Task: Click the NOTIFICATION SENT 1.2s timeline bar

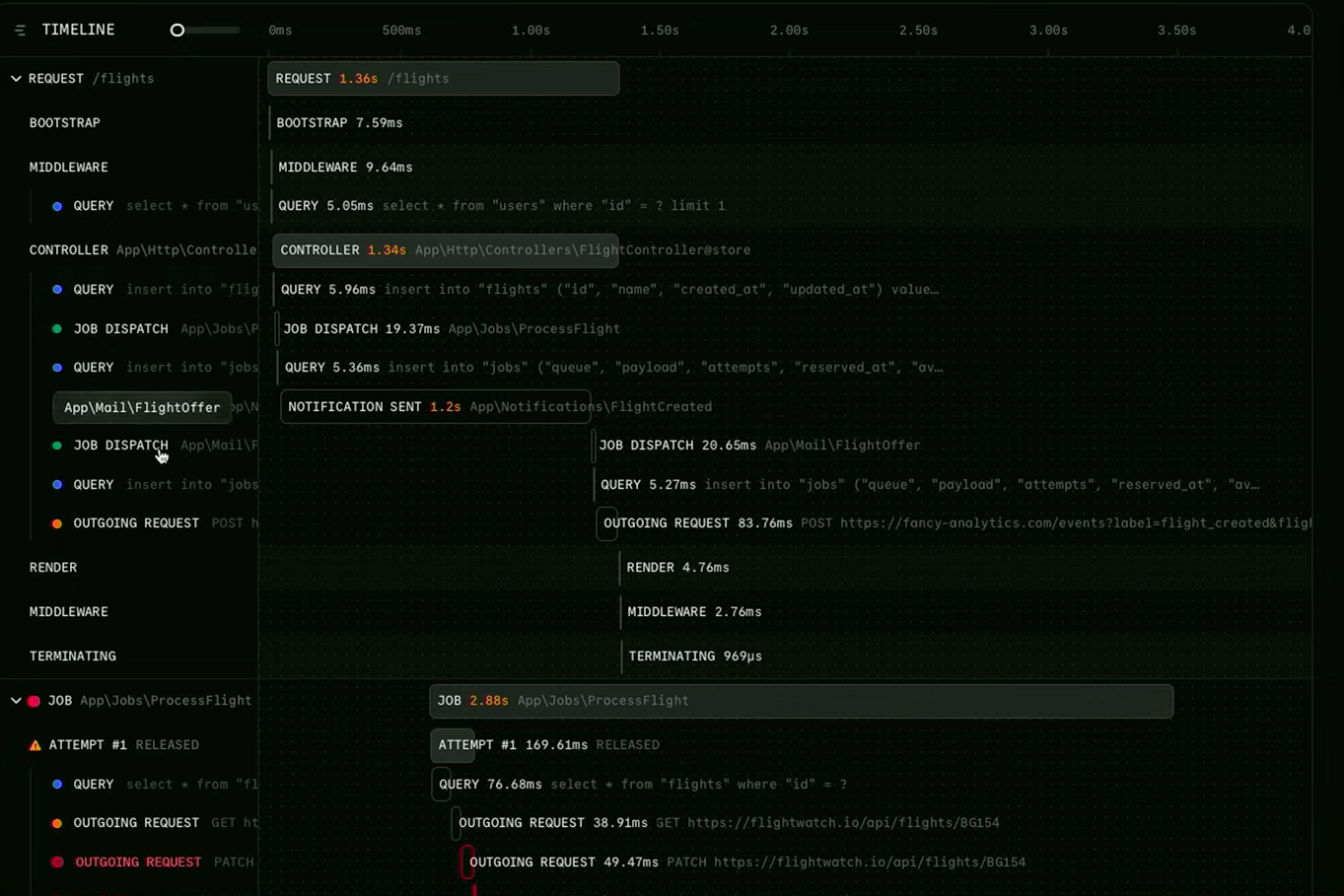Action: (x=436, y=407)
